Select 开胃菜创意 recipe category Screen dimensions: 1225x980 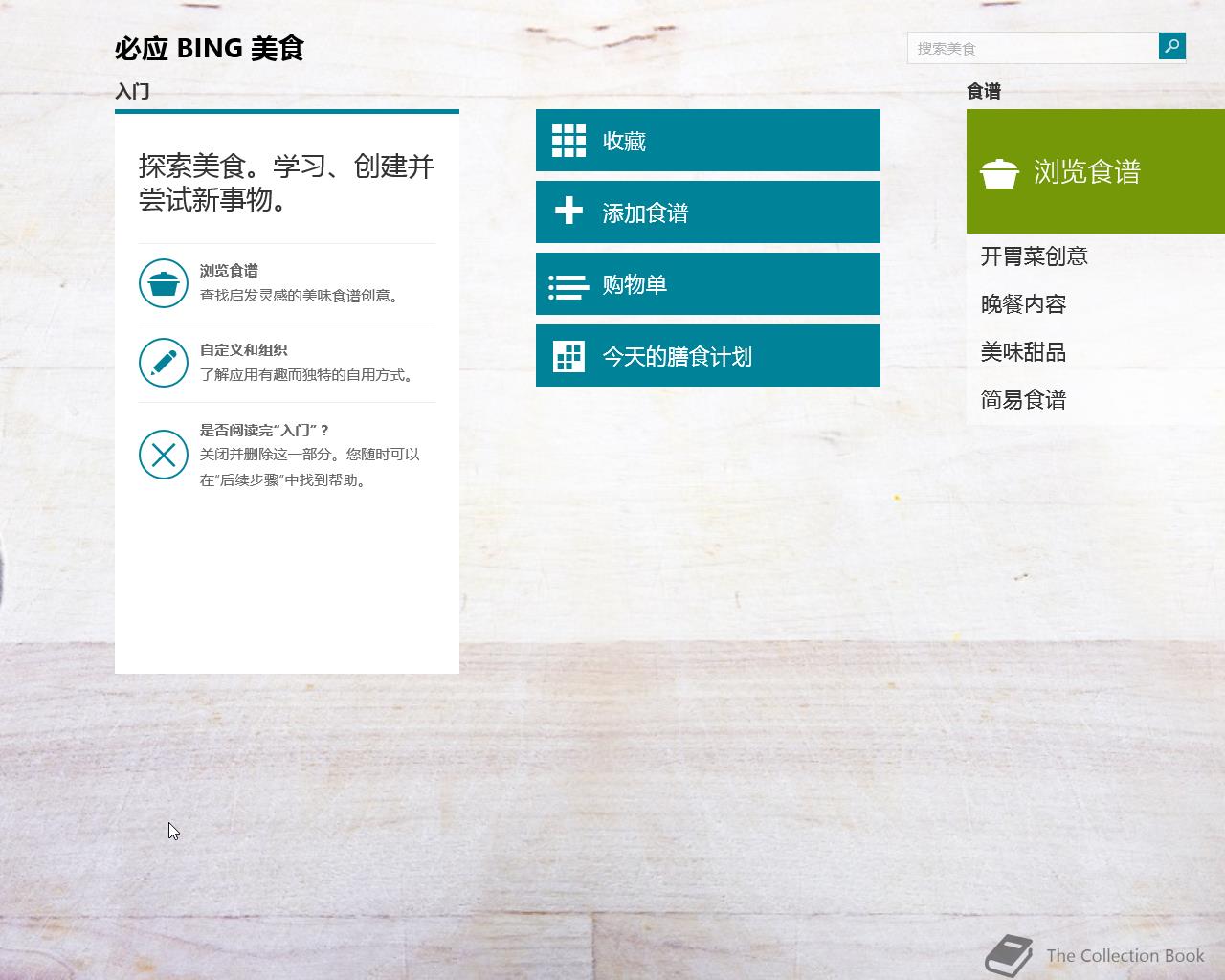[x=1034, y=256]
